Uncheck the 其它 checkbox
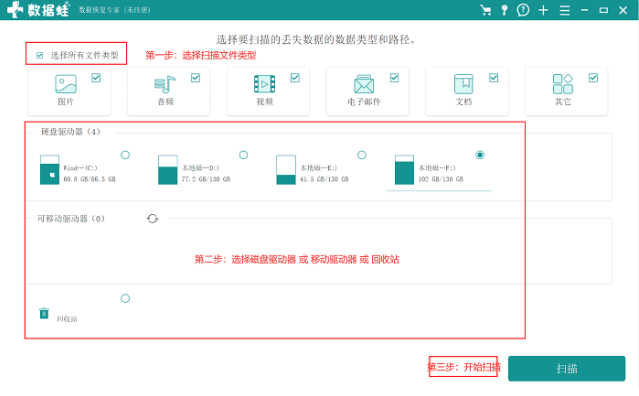 pyautogui.click(x=593, y=77)
